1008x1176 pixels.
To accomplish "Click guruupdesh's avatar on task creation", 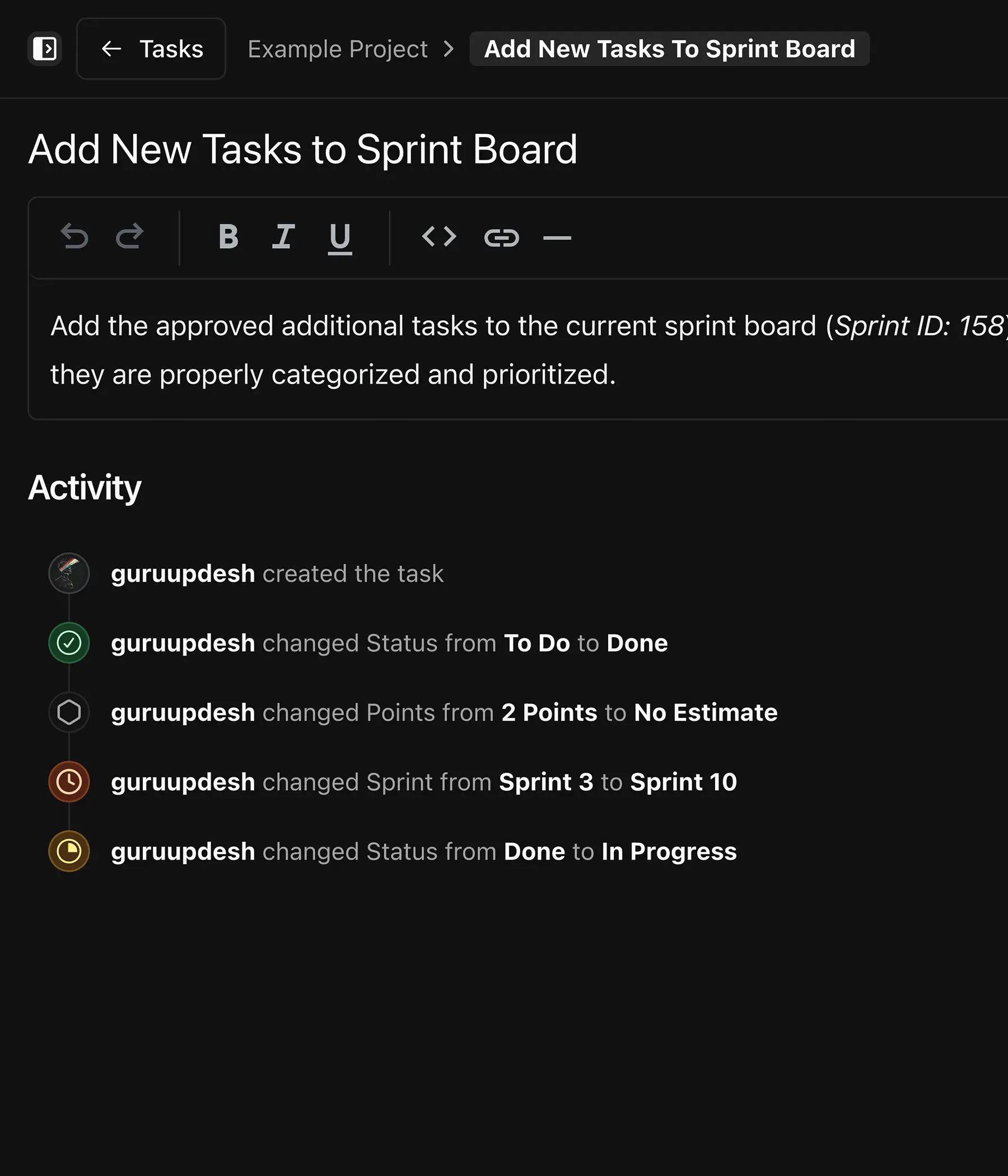I will [69, 573].
